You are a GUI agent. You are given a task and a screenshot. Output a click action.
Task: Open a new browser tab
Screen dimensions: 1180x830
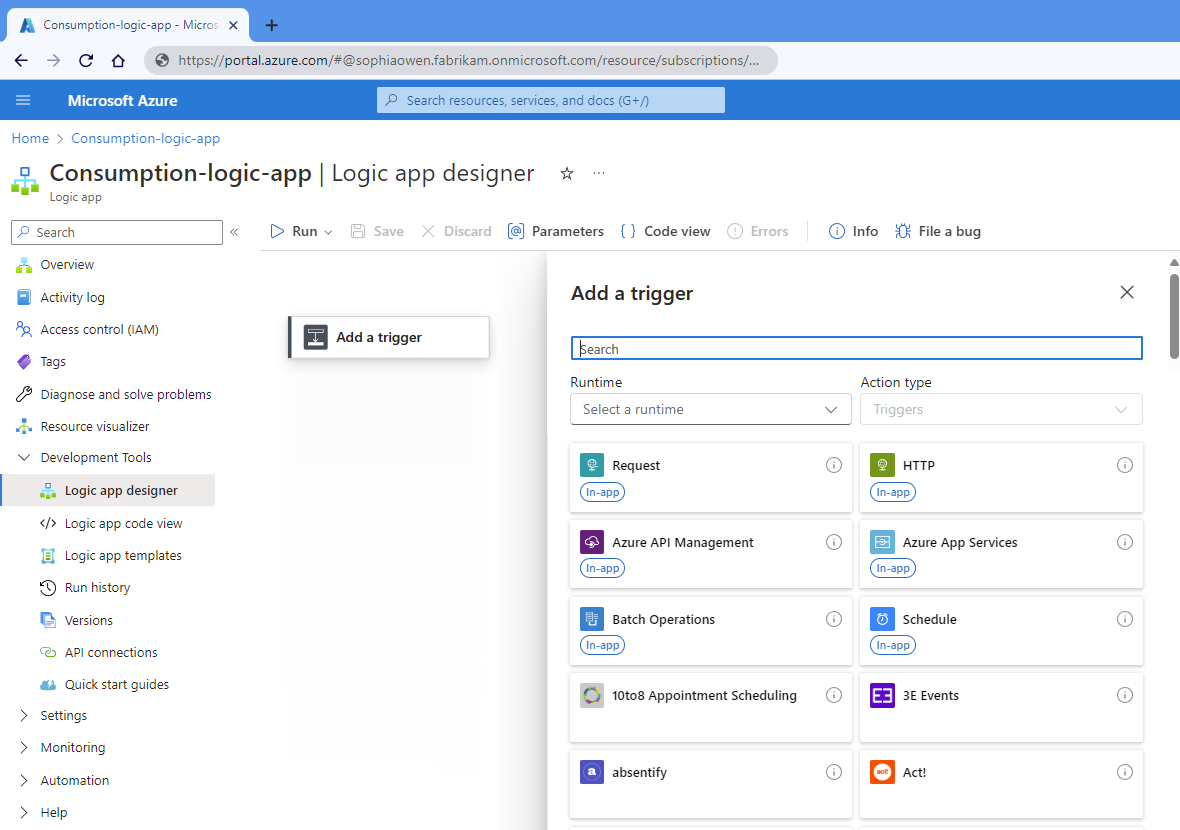click(272, 25)
